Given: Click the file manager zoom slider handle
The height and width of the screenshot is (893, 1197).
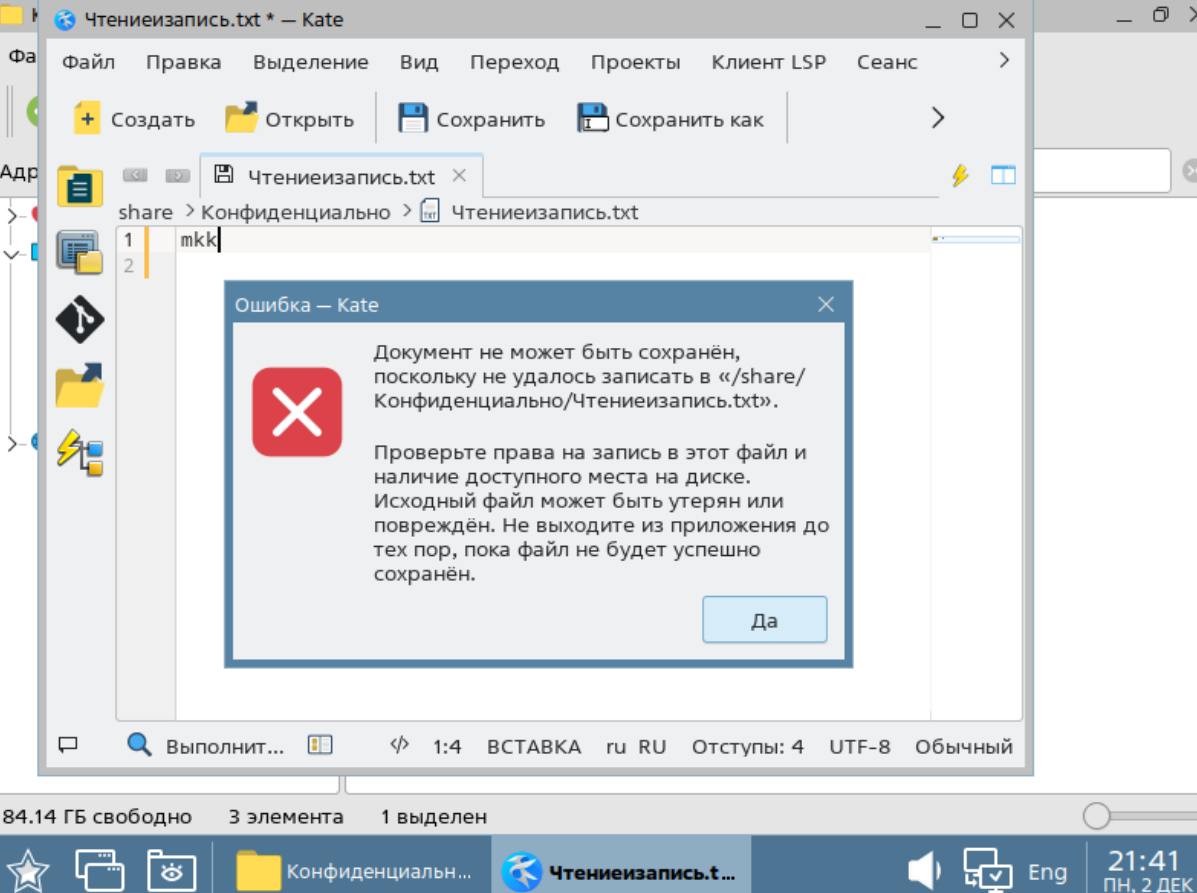Looking at the screenshot, I should 1096,815.
